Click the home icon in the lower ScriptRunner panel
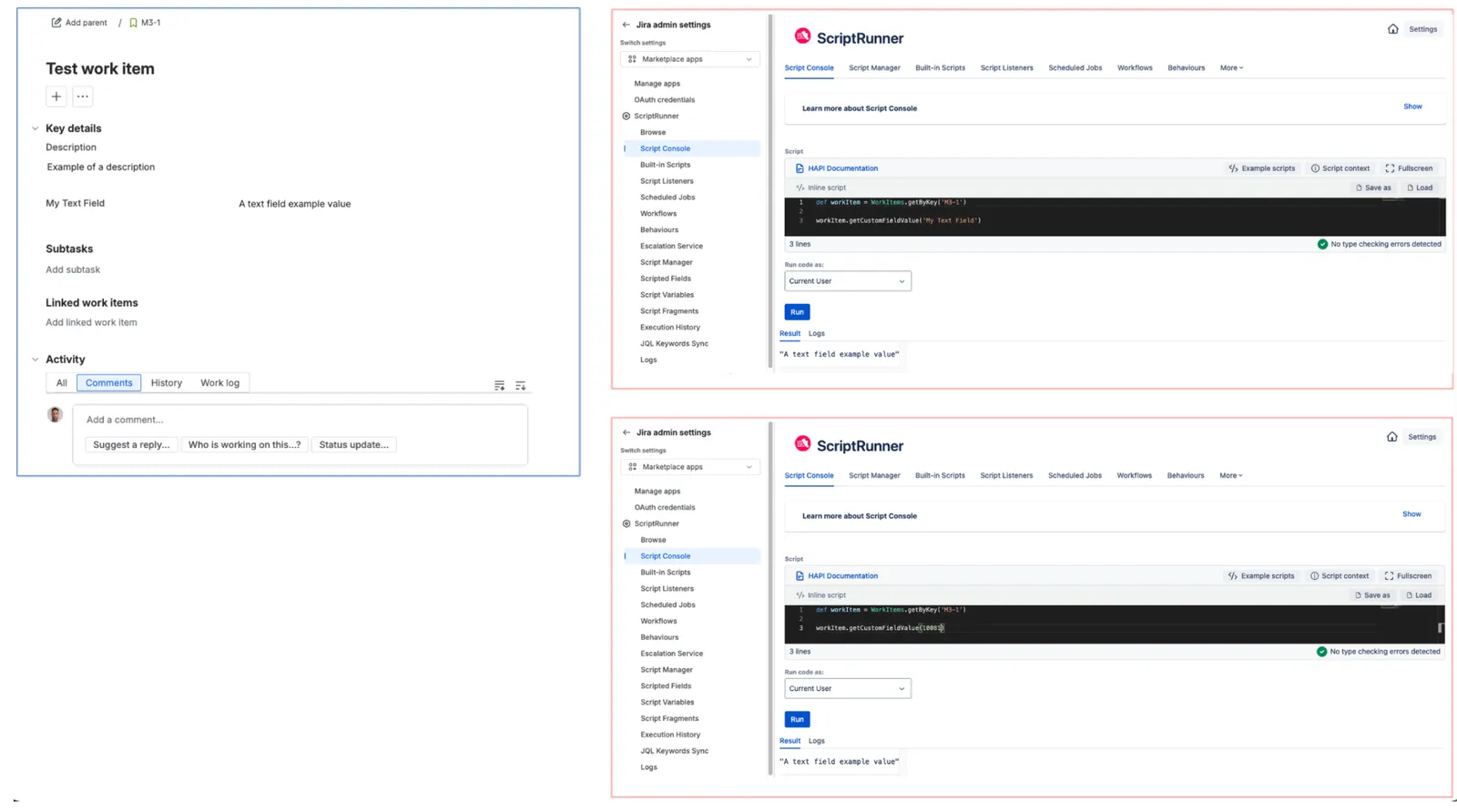 pos(1391,437)
